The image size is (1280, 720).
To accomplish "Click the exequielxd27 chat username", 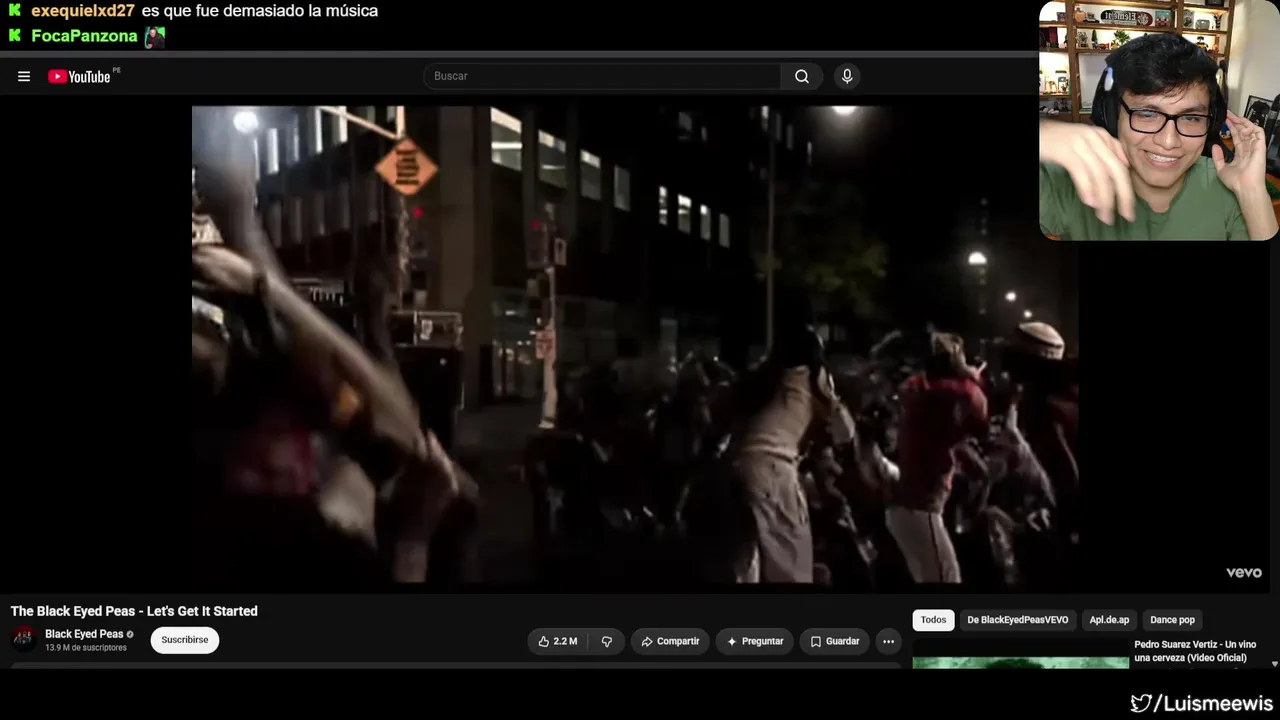I will click(x=83, y=11).
